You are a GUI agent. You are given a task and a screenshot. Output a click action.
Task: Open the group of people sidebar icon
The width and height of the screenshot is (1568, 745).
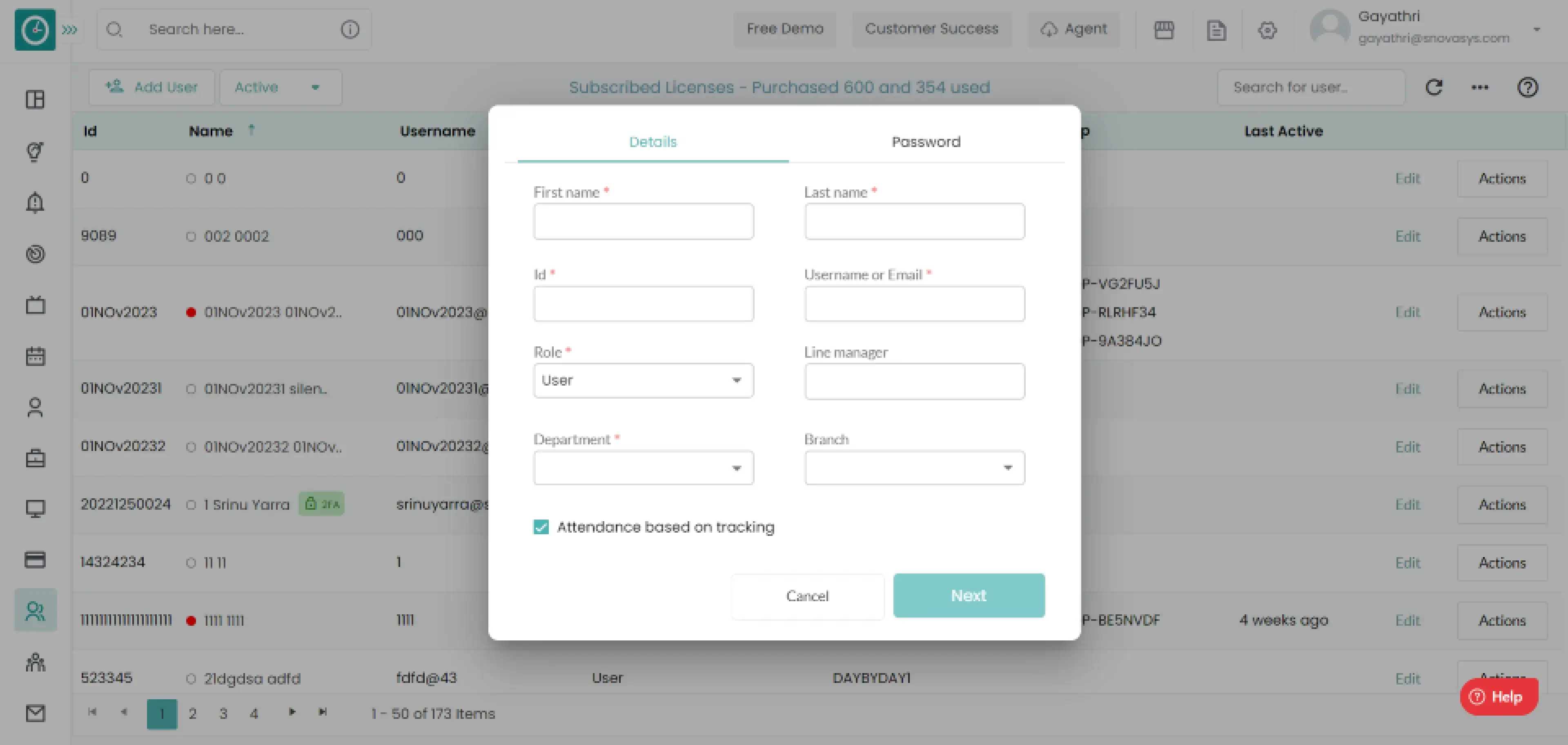coord(35,662)
